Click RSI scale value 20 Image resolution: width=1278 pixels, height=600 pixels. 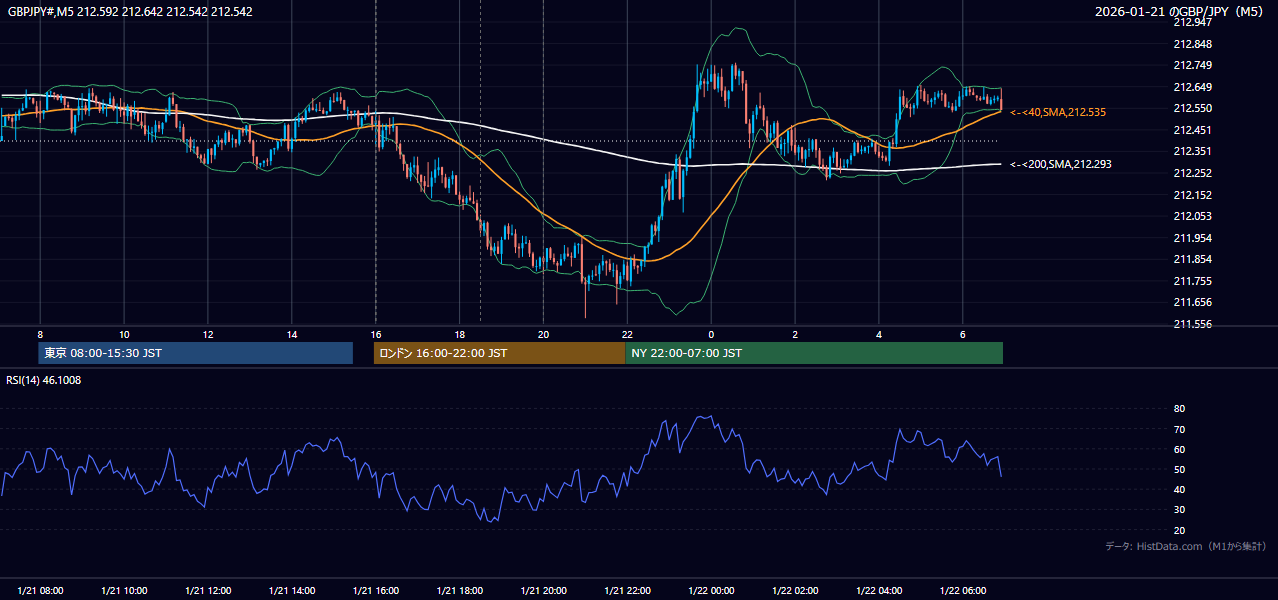point(1179,530)
